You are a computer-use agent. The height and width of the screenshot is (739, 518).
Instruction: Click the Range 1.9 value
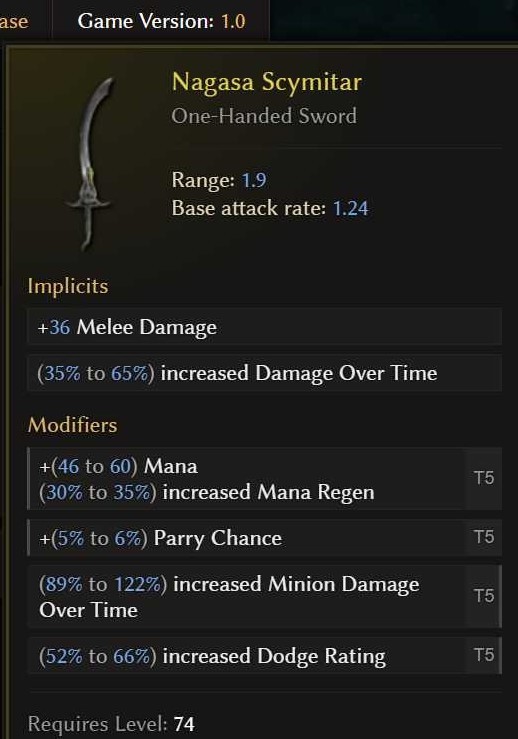(x=254, y=180)
